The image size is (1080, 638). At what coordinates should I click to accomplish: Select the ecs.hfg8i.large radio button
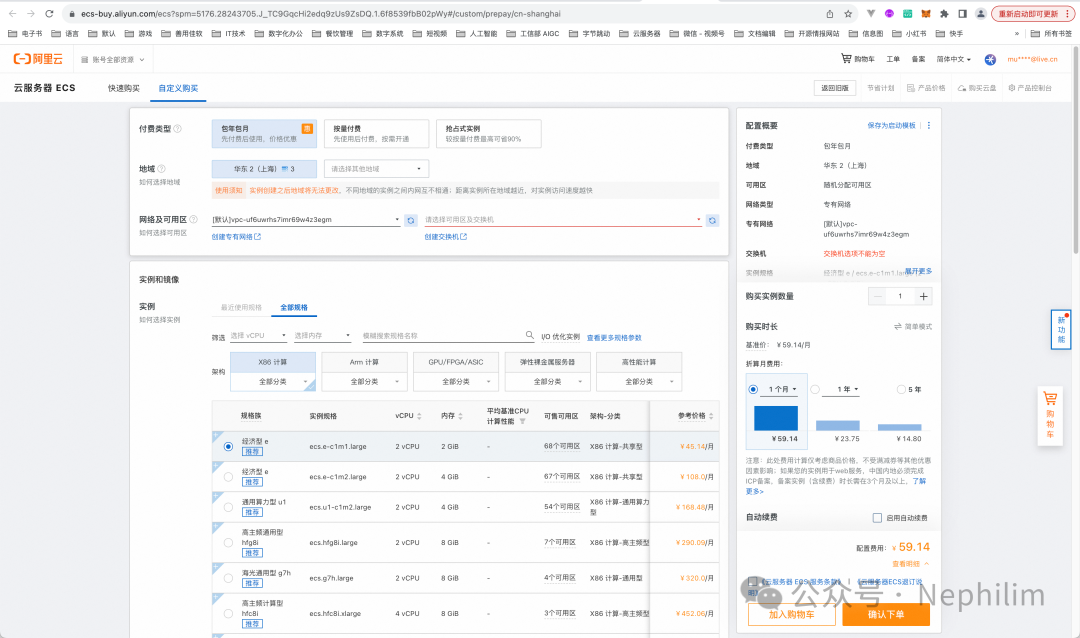point(228,543)
